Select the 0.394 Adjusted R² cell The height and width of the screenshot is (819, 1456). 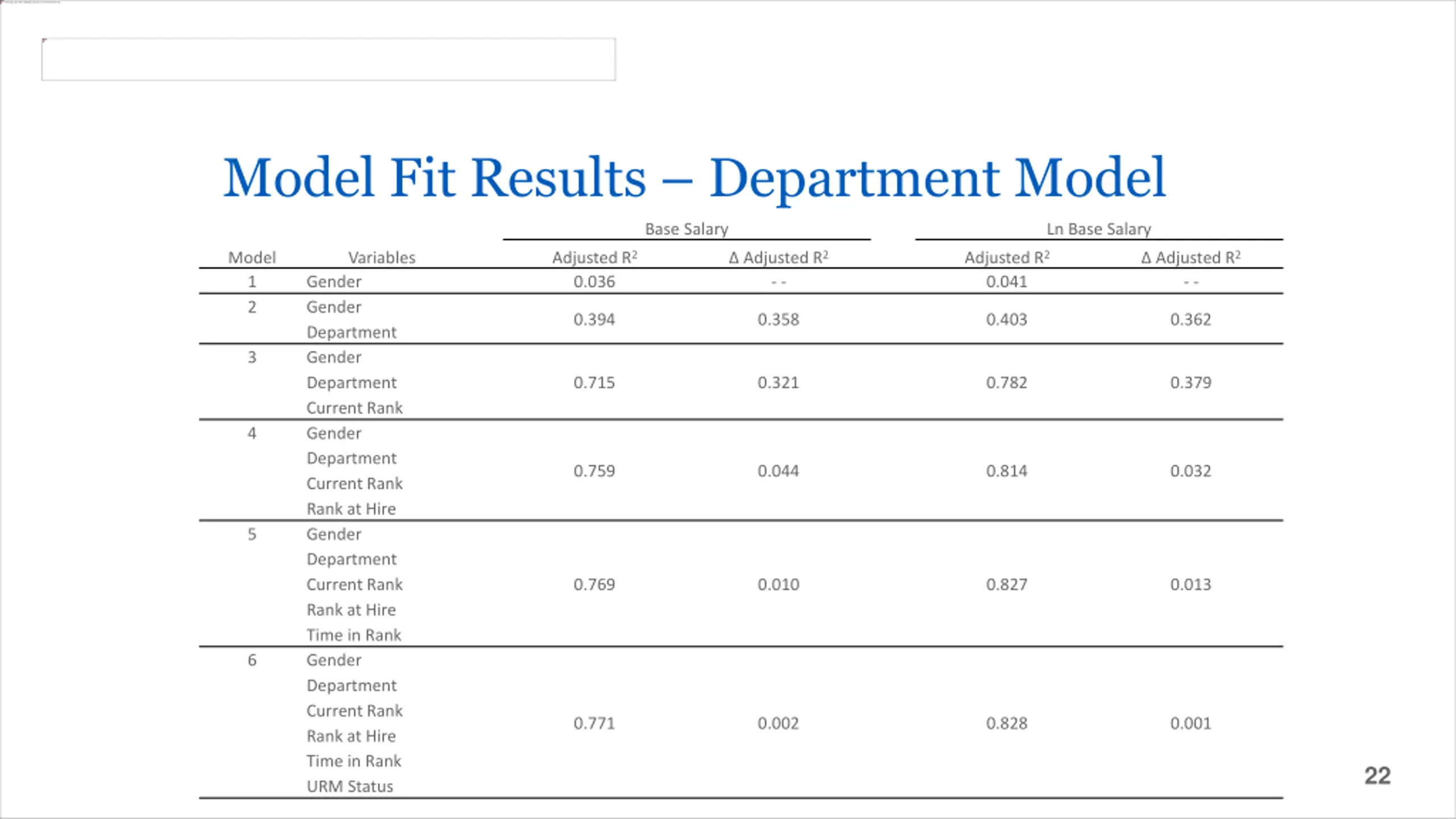tap(594, 319)
